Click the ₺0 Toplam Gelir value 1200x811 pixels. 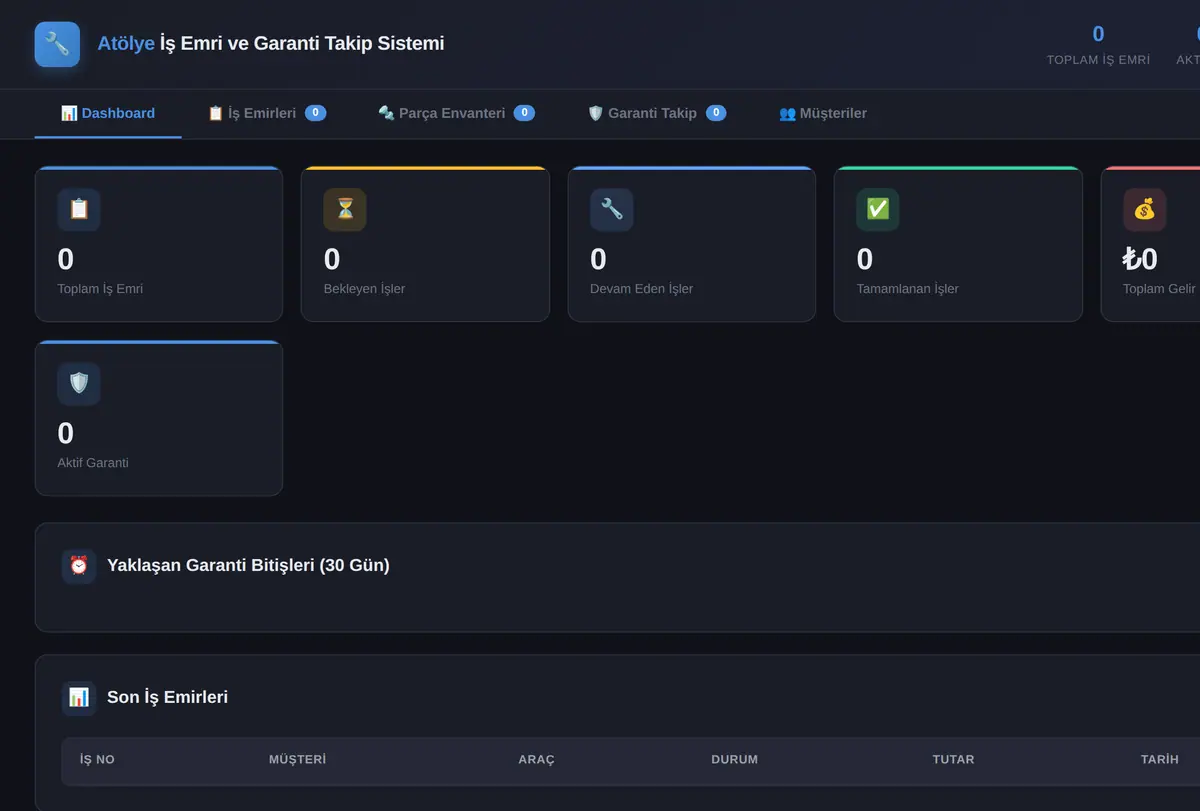(1140, 259)
